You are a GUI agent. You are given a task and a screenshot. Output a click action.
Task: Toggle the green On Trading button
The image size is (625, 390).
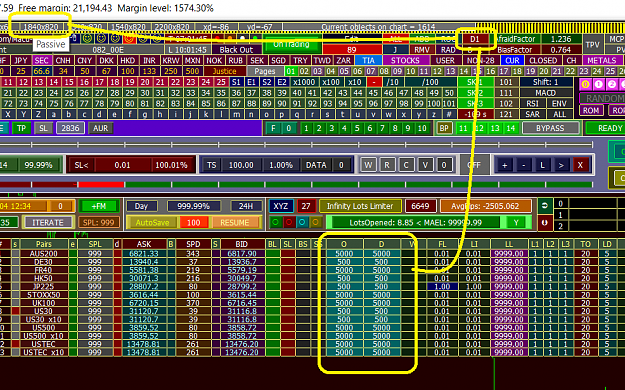[291, 44]
